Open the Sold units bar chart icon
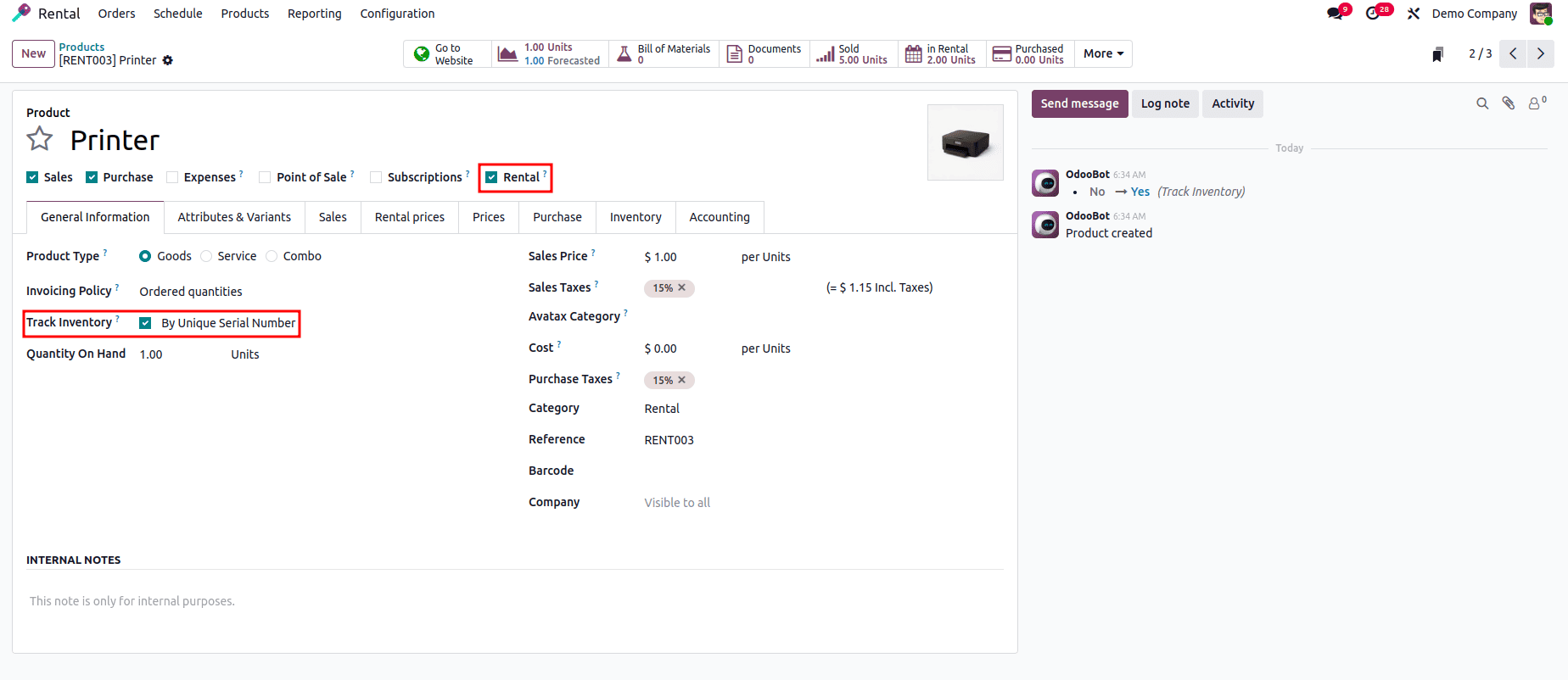Viewport: 1568px width, 680px height. (825, 54)
